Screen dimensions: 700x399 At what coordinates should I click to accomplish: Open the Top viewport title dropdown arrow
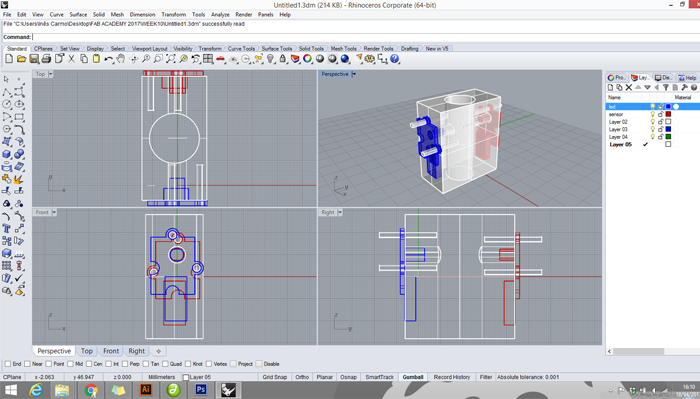click(x=50, y=74)
